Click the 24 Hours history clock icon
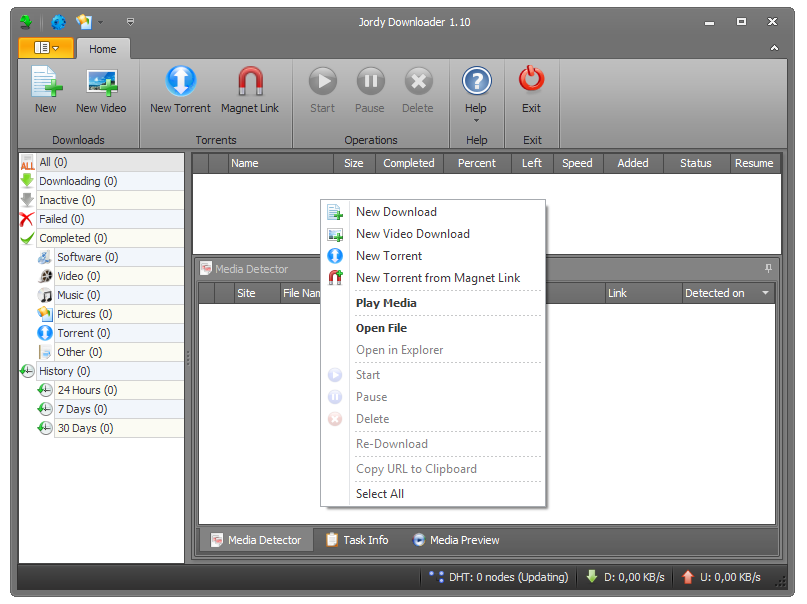The image size is (807, 604). pyautogui.click(x=45, y=390)
